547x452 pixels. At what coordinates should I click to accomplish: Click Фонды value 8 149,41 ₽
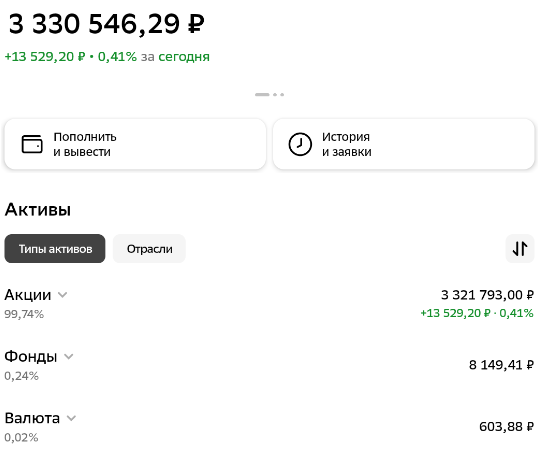coord(501,365)
